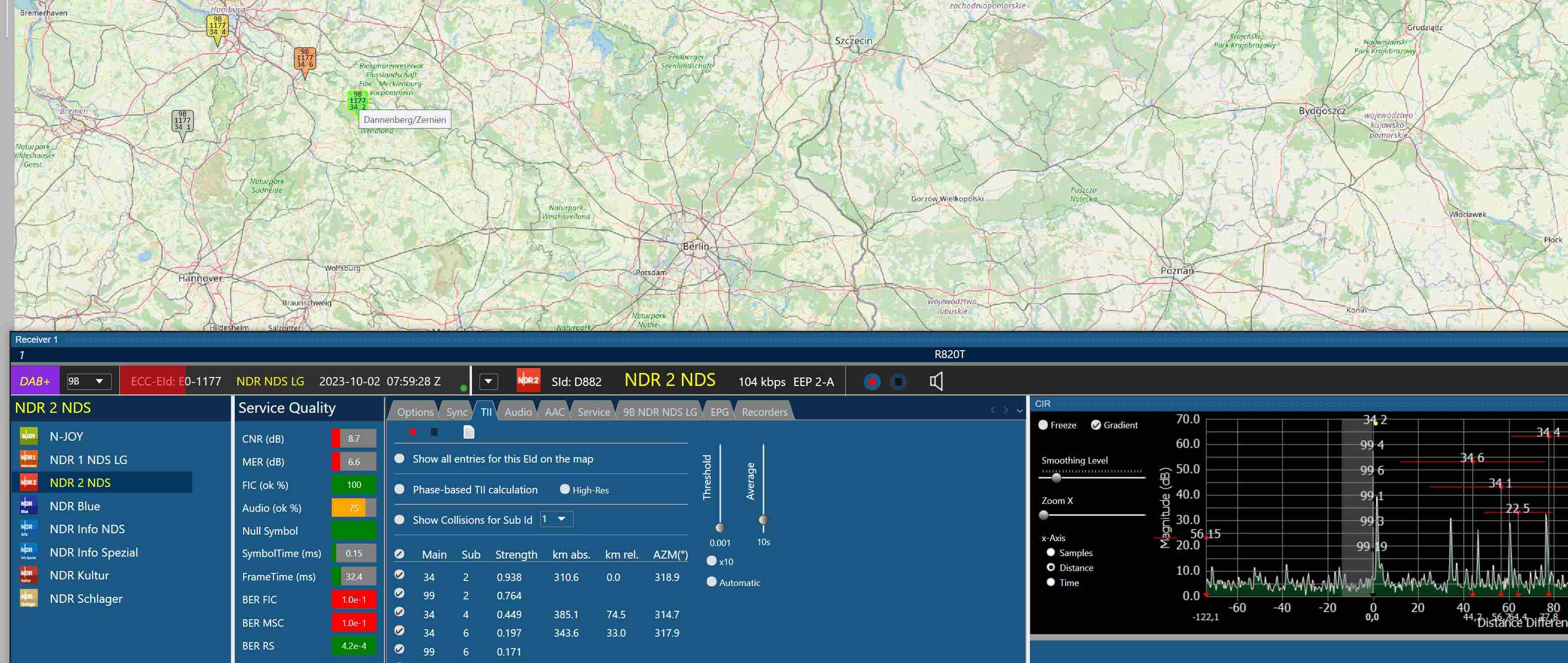Screen dimensions: 1568x663
Task: Click the N-JOY station logo
Action: click(x=29, y=436)
